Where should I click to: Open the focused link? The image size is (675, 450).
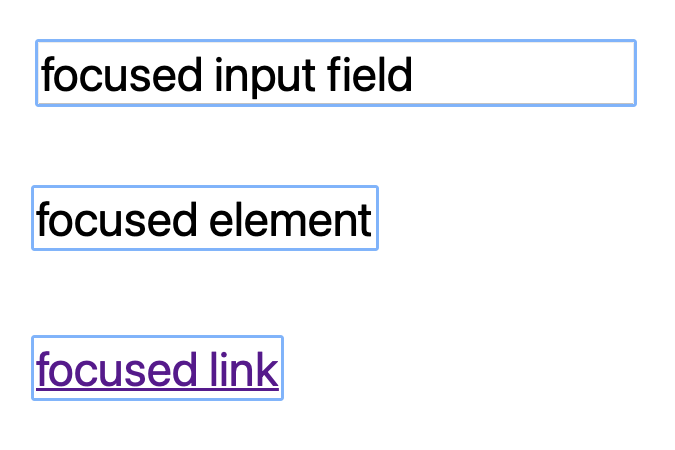(x=157, y=369)
